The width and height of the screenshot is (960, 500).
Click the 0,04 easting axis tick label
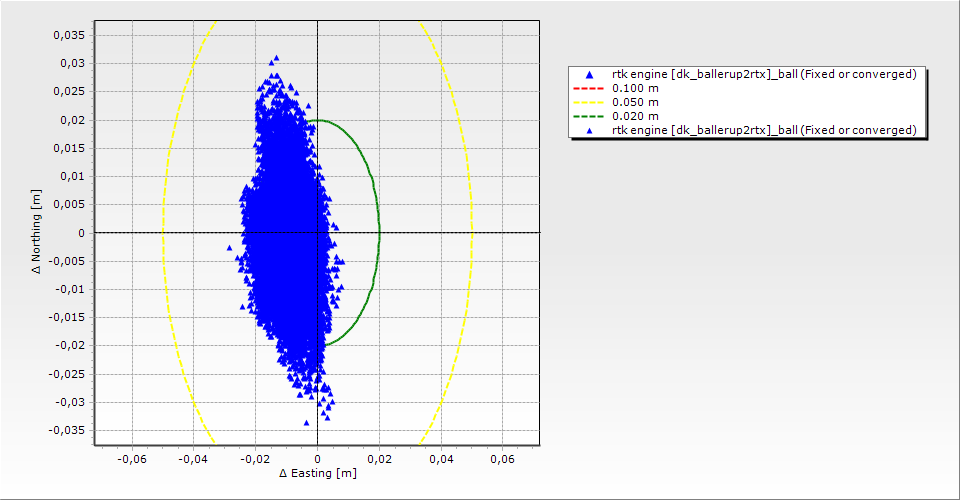(x=441, y=458)
